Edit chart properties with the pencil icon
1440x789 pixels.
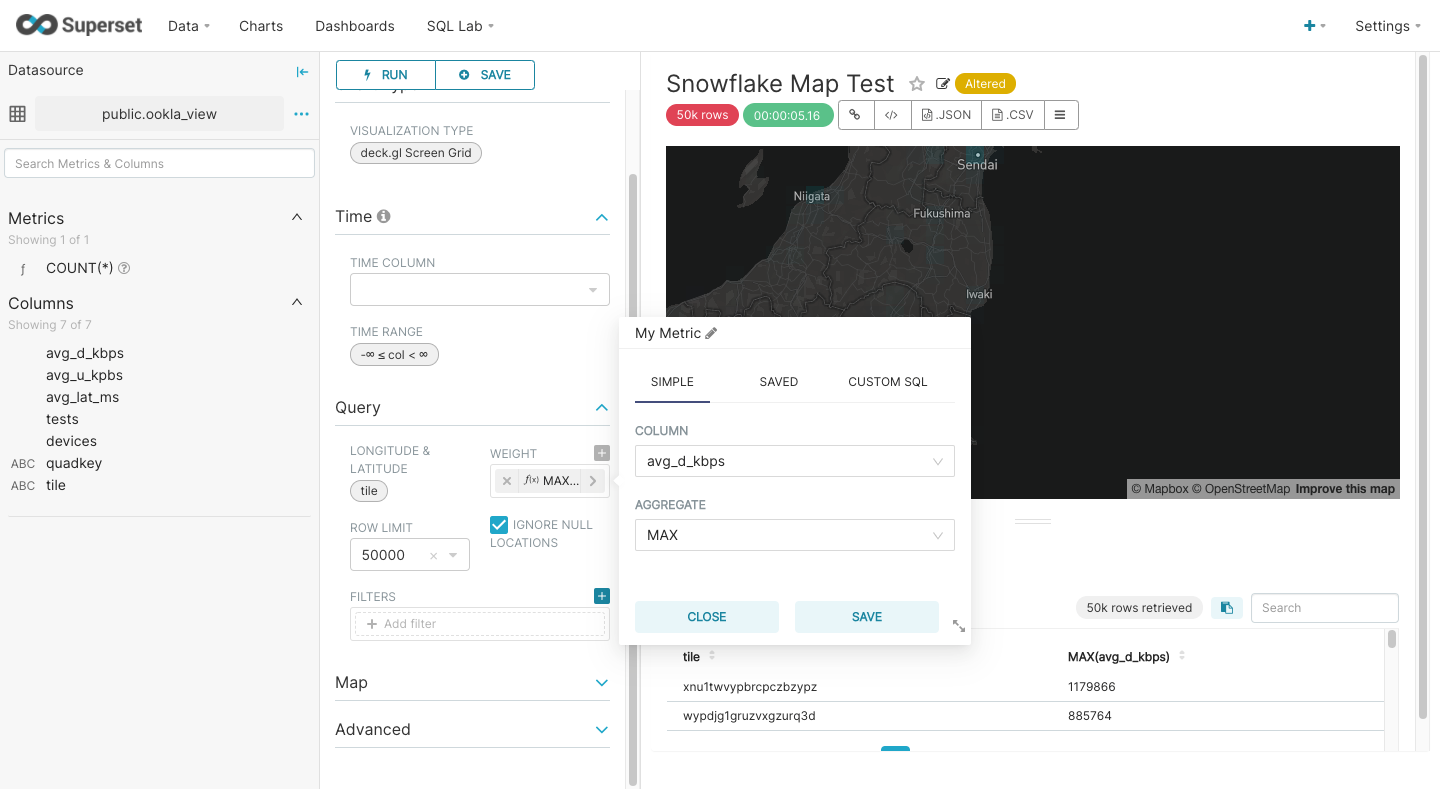tap(941, 84)
